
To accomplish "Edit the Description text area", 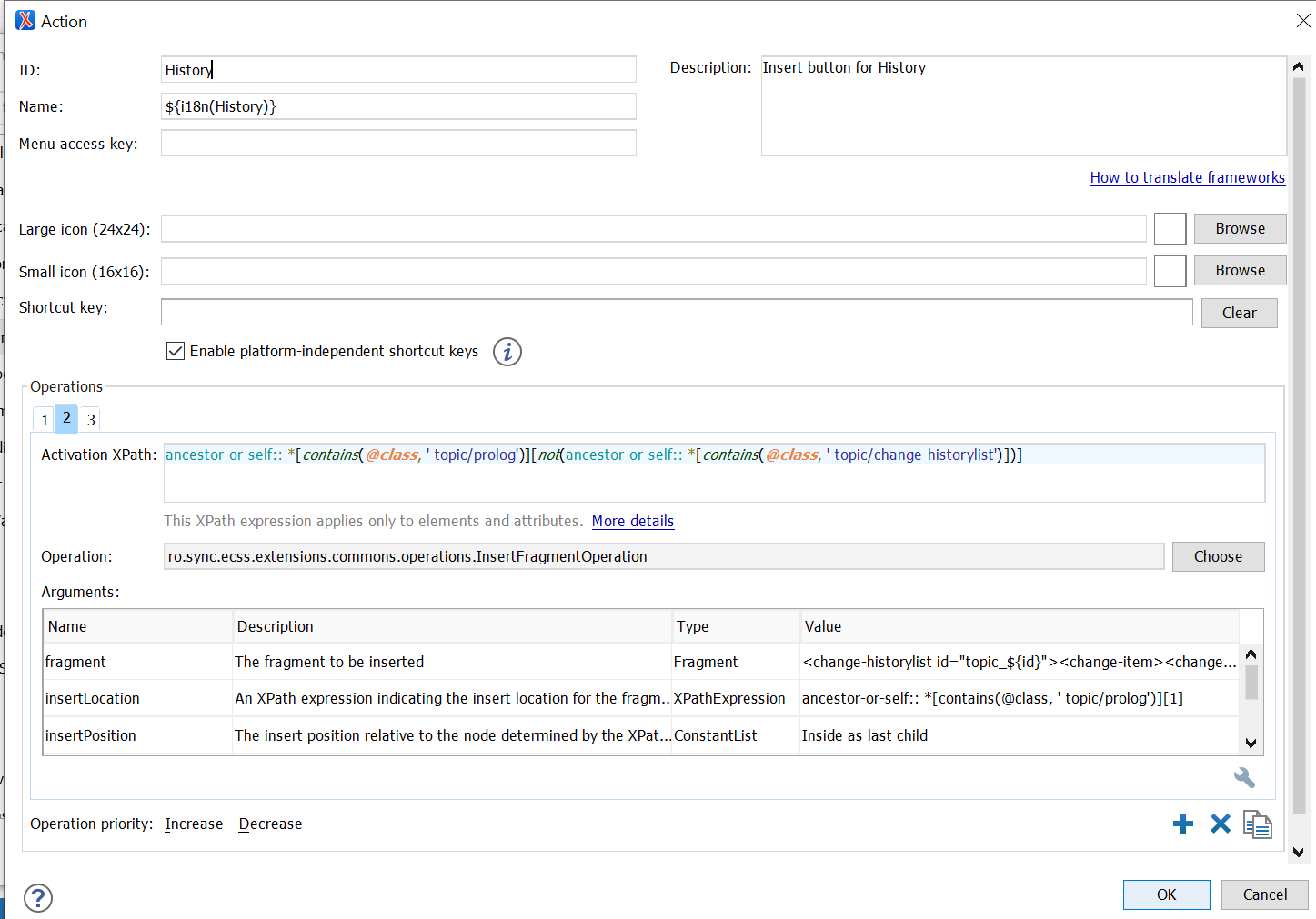I will [x=1024, y=106].
